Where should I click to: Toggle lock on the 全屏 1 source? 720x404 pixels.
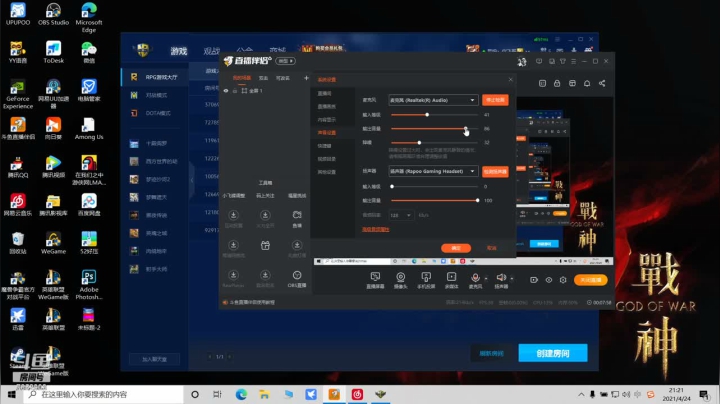coord(235,91)
